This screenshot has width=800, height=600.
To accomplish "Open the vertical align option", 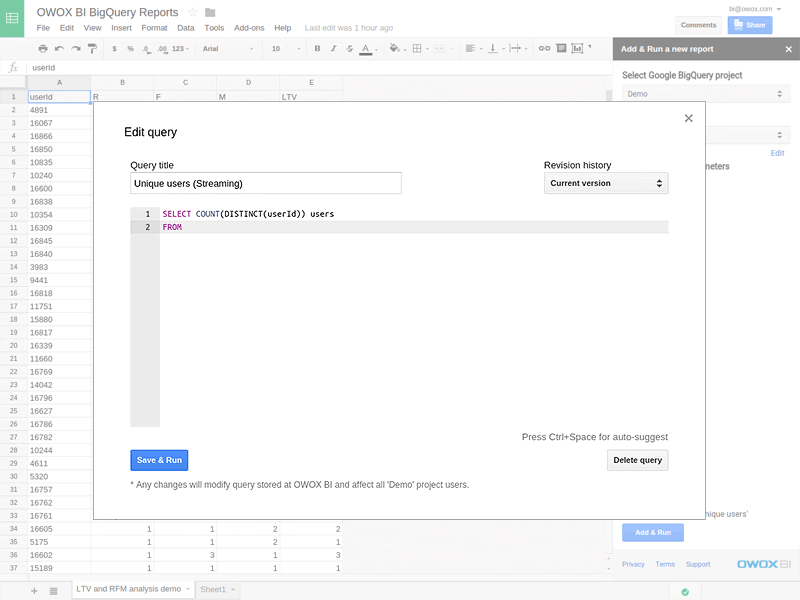I will coord(493,48).
